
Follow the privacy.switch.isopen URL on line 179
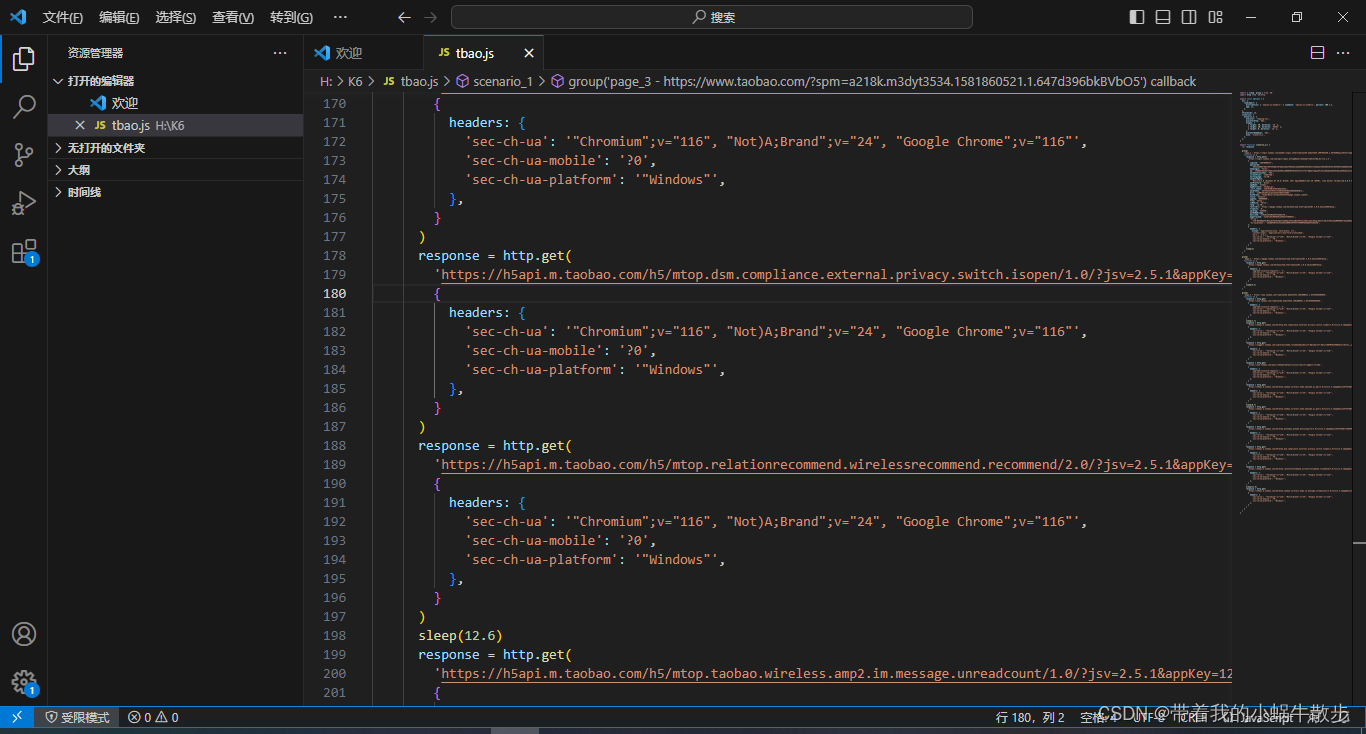(836, 274)
